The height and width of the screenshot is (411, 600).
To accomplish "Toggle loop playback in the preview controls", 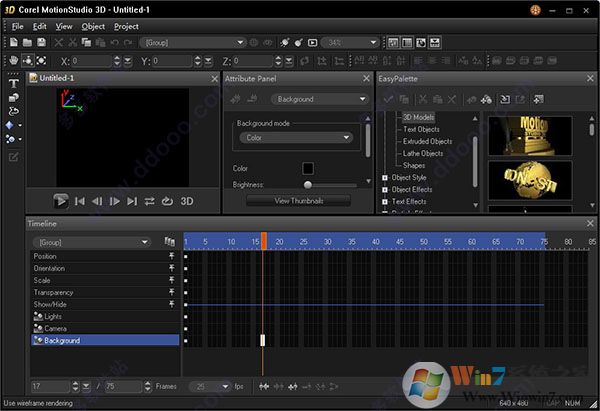I will click(167, 201).
